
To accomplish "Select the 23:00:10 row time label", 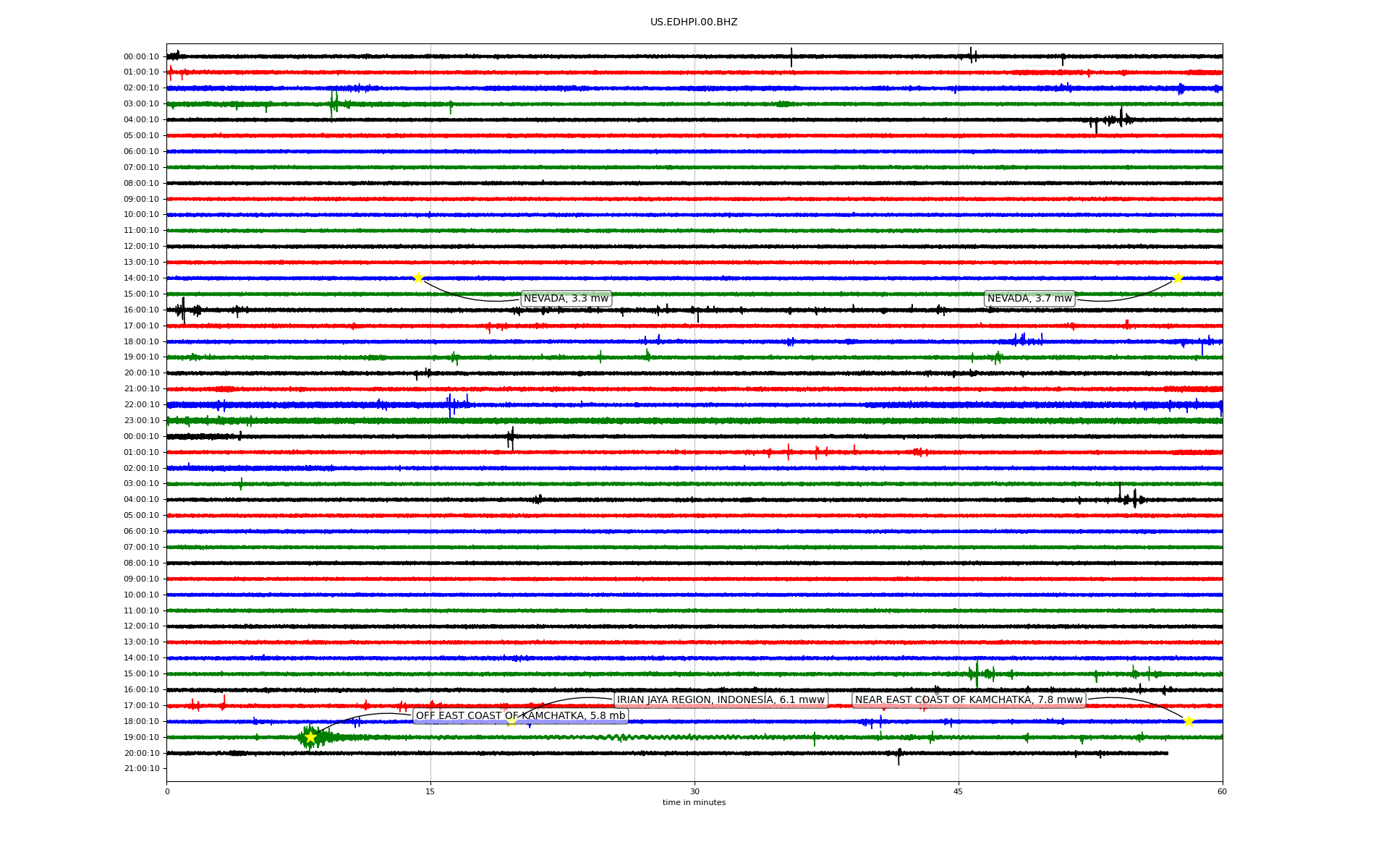I will (141, 421).
